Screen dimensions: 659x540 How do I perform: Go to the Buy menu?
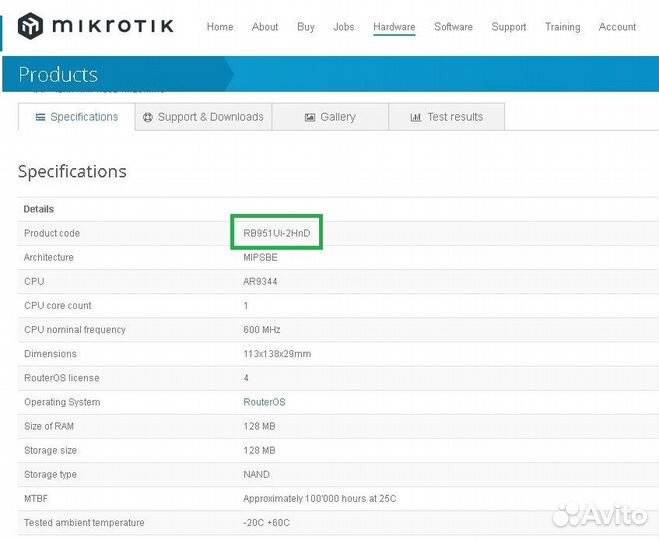[306, 27]
